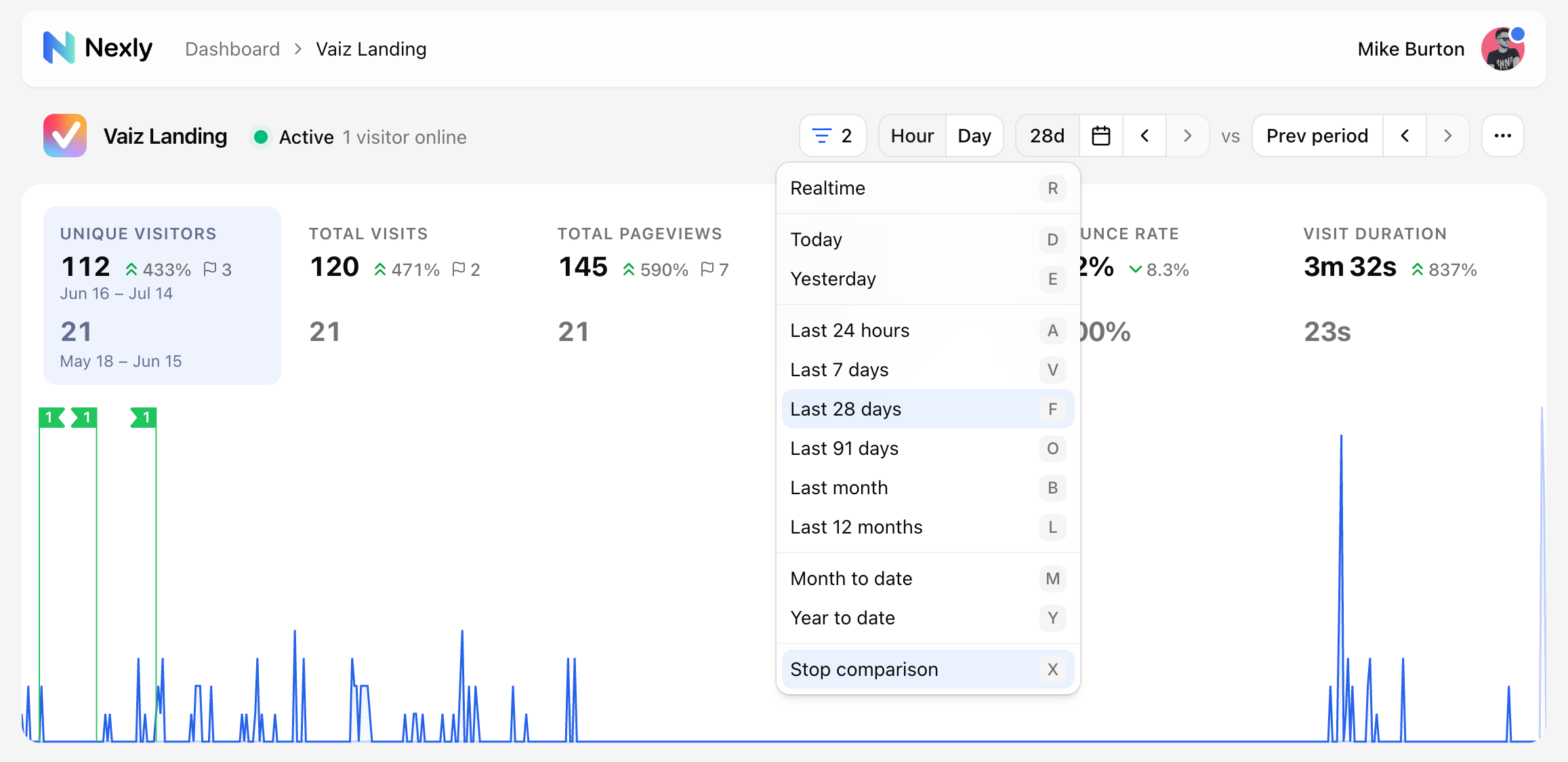Choose Last month option
This screenshot has width=1568, height=762.
(928, 487)
